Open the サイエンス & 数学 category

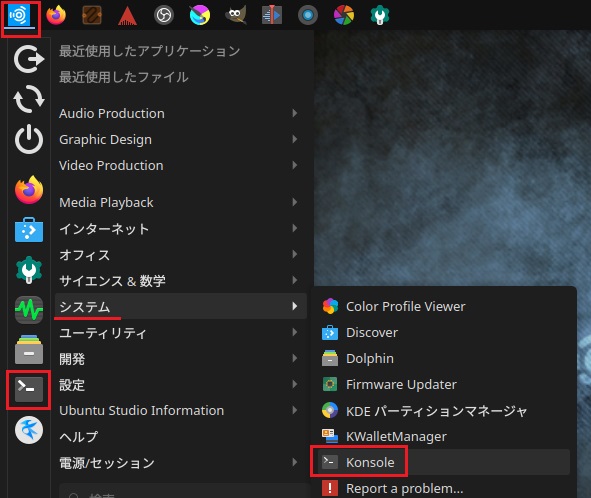(x=181, y=280)
